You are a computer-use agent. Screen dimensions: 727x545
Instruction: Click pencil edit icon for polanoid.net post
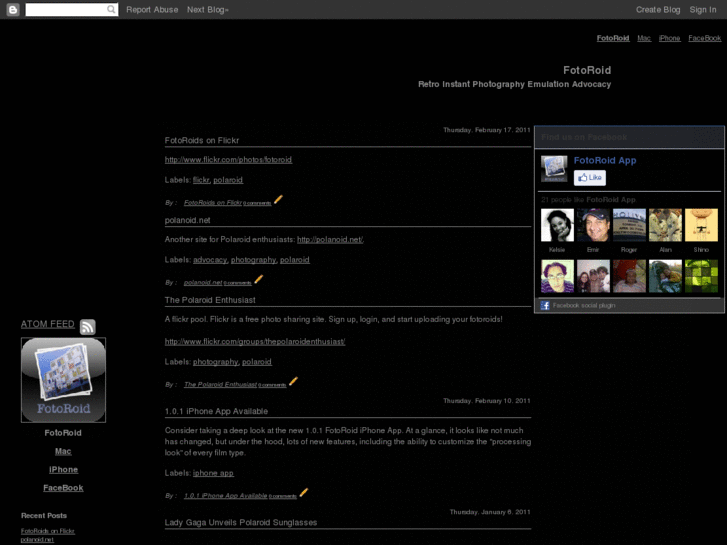259,279
